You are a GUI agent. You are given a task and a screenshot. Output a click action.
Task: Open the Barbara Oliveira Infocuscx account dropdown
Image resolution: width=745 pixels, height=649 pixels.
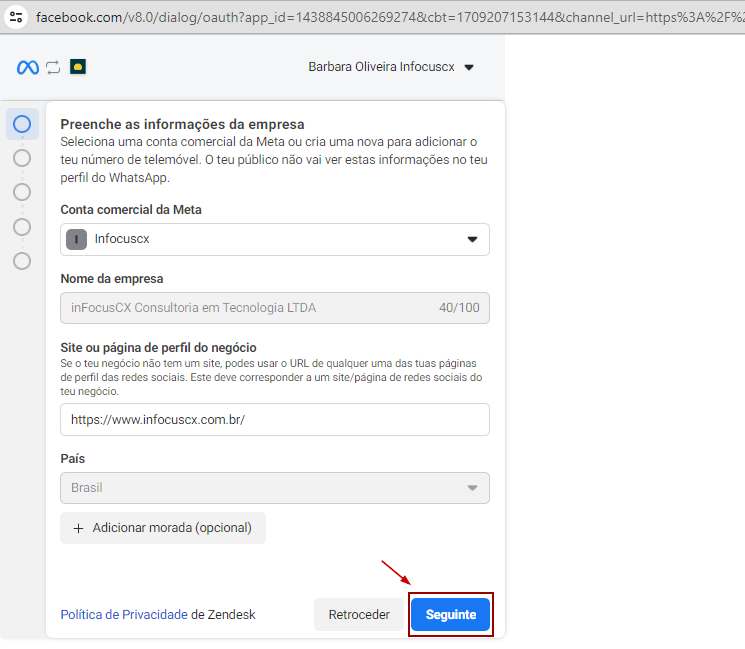(x=391, y=67)
